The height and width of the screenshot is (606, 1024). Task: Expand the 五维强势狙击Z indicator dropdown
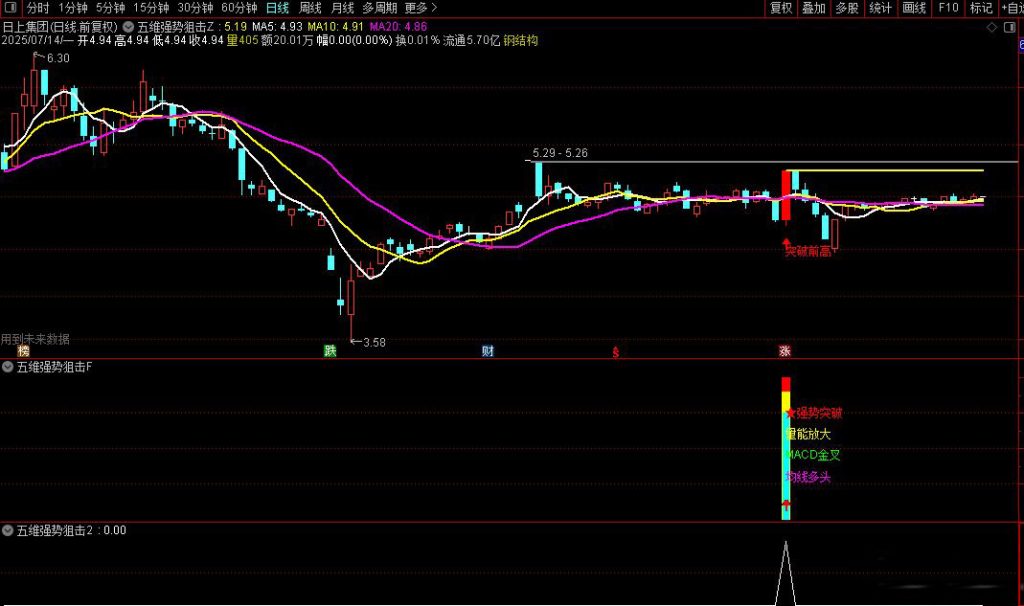click(x=130, y=25)
